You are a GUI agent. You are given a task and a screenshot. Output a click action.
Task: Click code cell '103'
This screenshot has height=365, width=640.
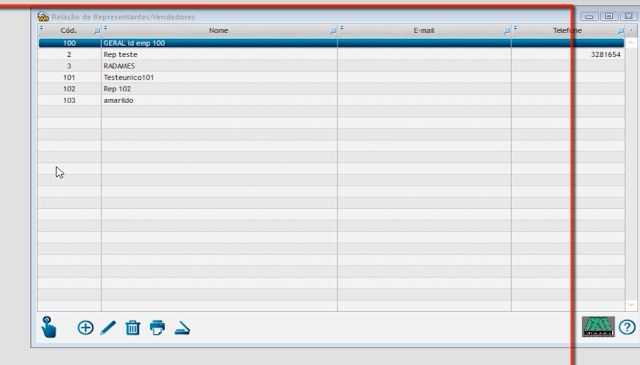(69, 100)
